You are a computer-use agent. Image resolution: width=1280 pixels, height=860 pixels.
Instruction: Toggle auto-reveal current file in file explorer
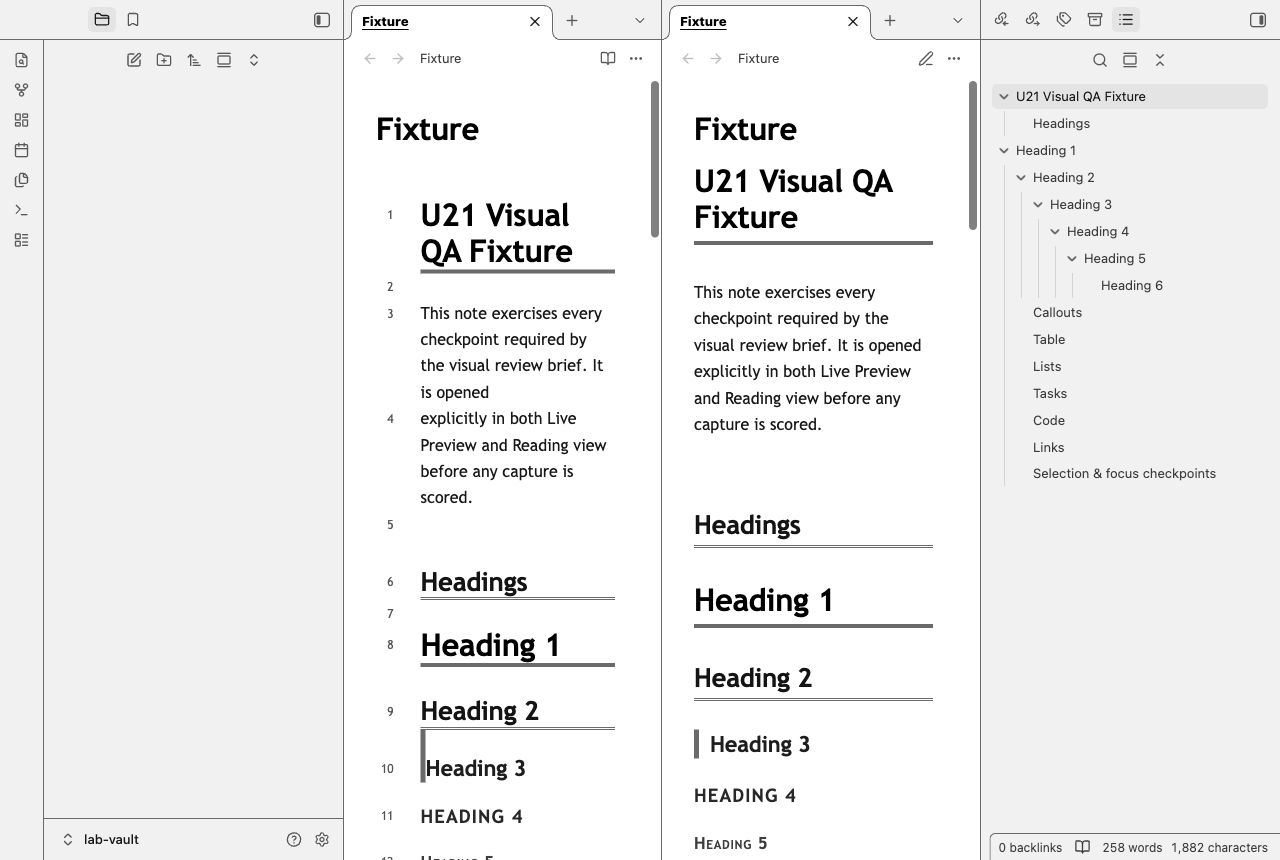224,60
